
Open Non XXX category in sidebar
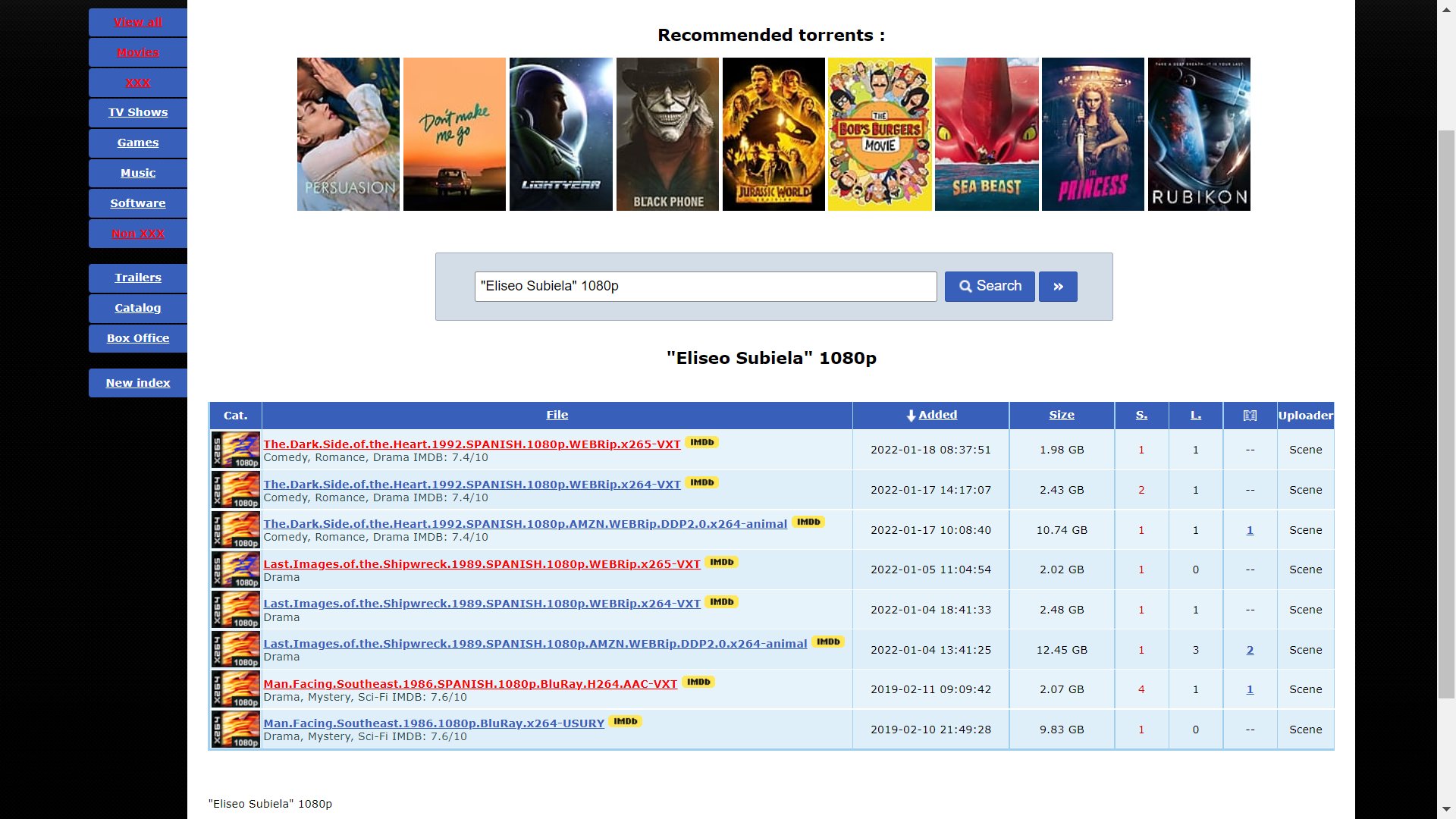pos(138,234)
